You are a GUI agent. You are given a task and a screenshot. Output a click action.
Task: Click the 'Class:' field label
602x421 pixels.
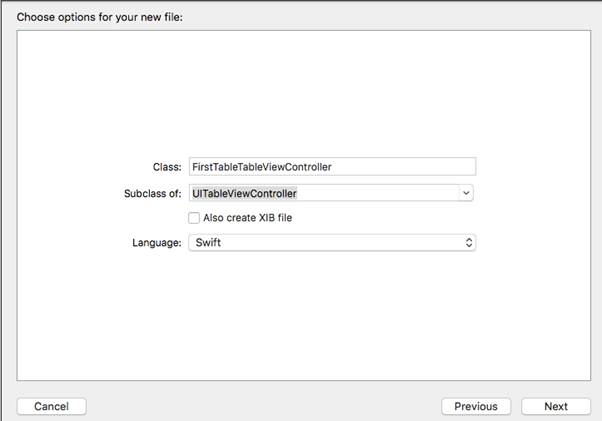[165, 168]
